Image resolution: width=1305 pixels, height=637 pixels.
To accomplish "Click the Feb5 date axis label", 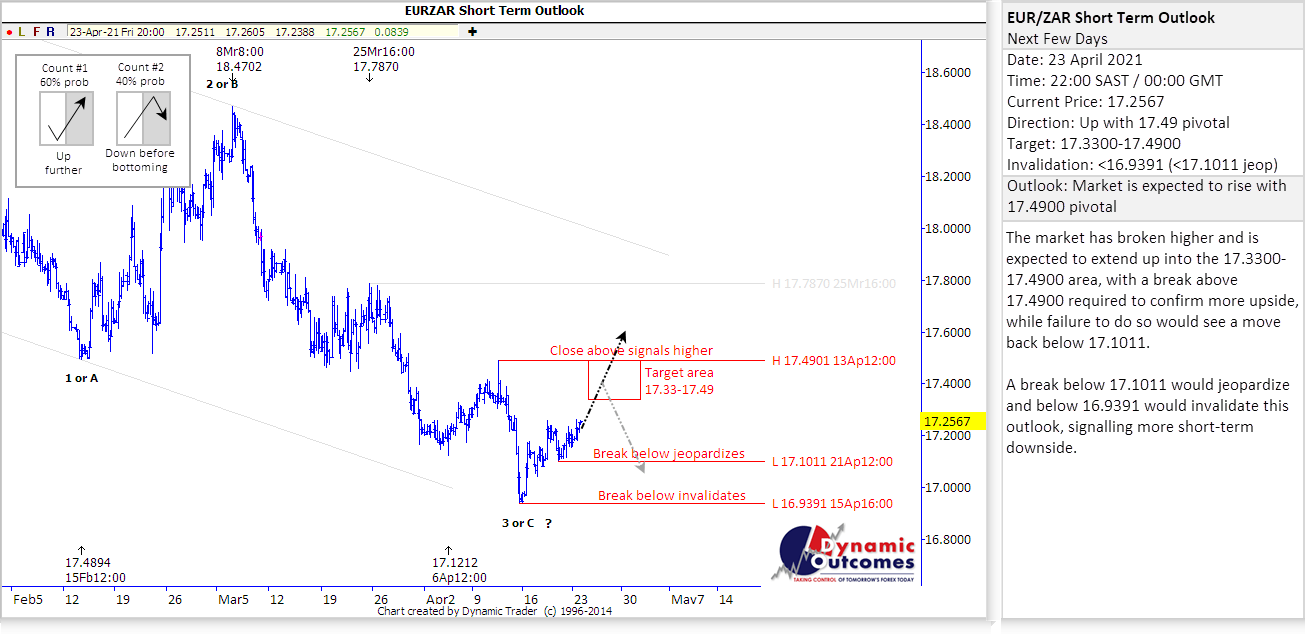I will click(x=28, y=600).
